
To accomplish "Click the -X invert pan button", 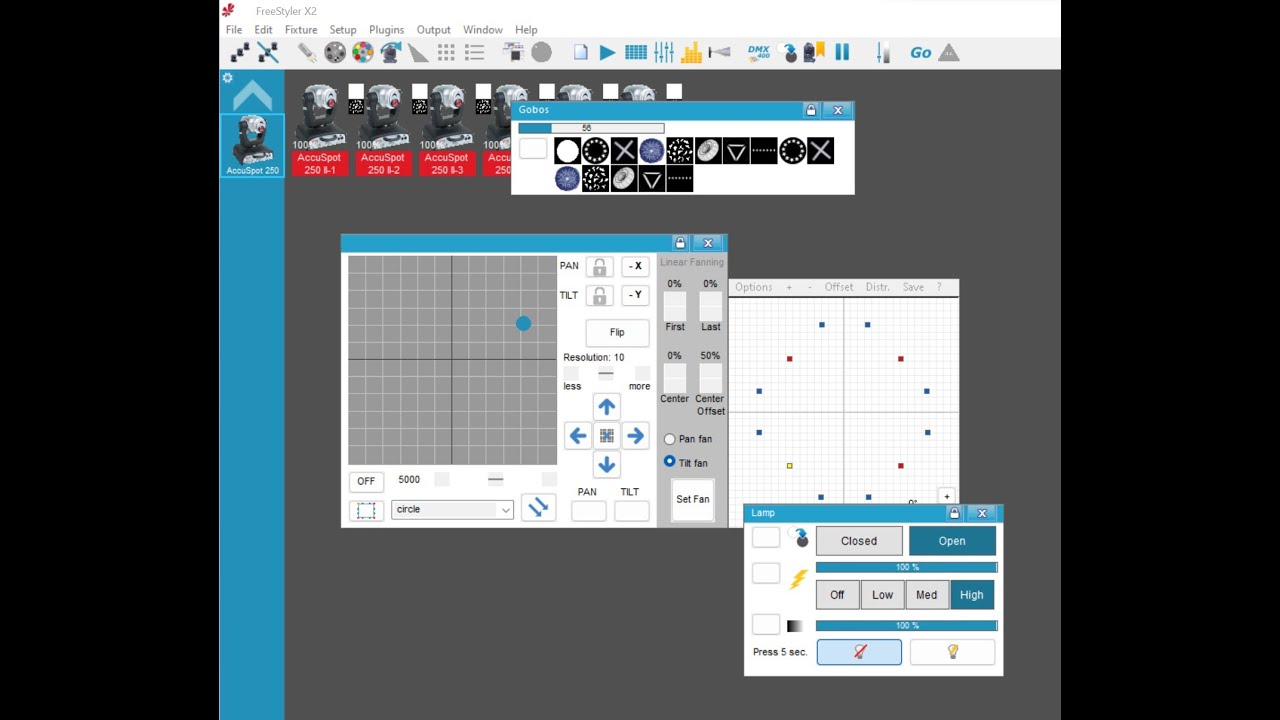I will pos(636,266).
